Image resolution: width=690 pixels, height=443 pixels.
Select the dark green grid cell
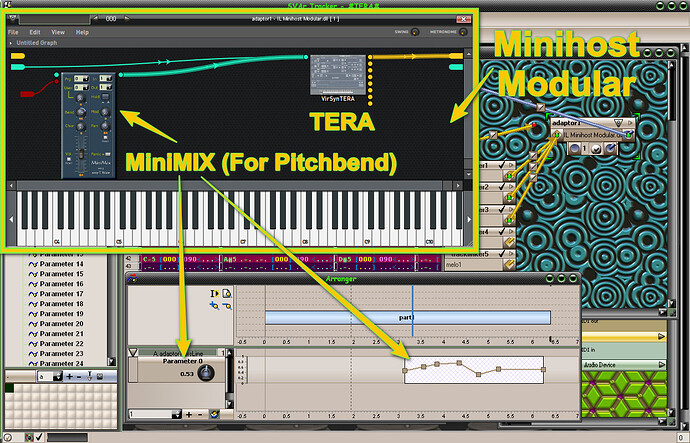pos(9,388)
